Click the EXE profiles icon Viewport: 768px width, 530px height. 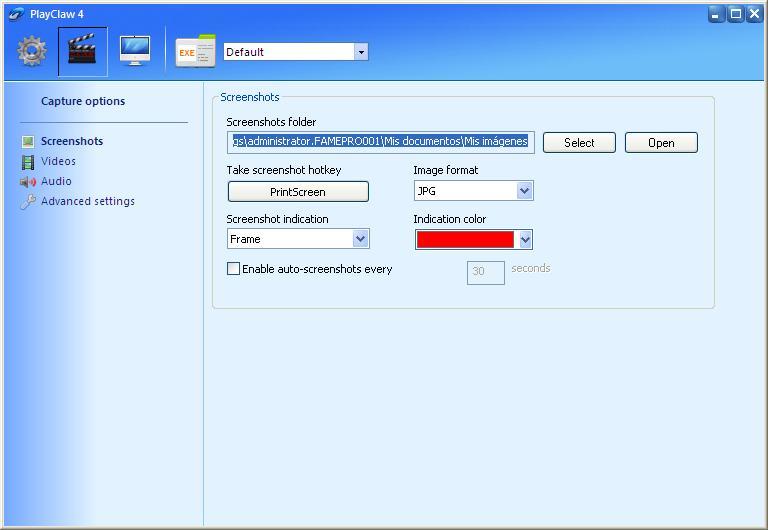[x=195, y=51]
